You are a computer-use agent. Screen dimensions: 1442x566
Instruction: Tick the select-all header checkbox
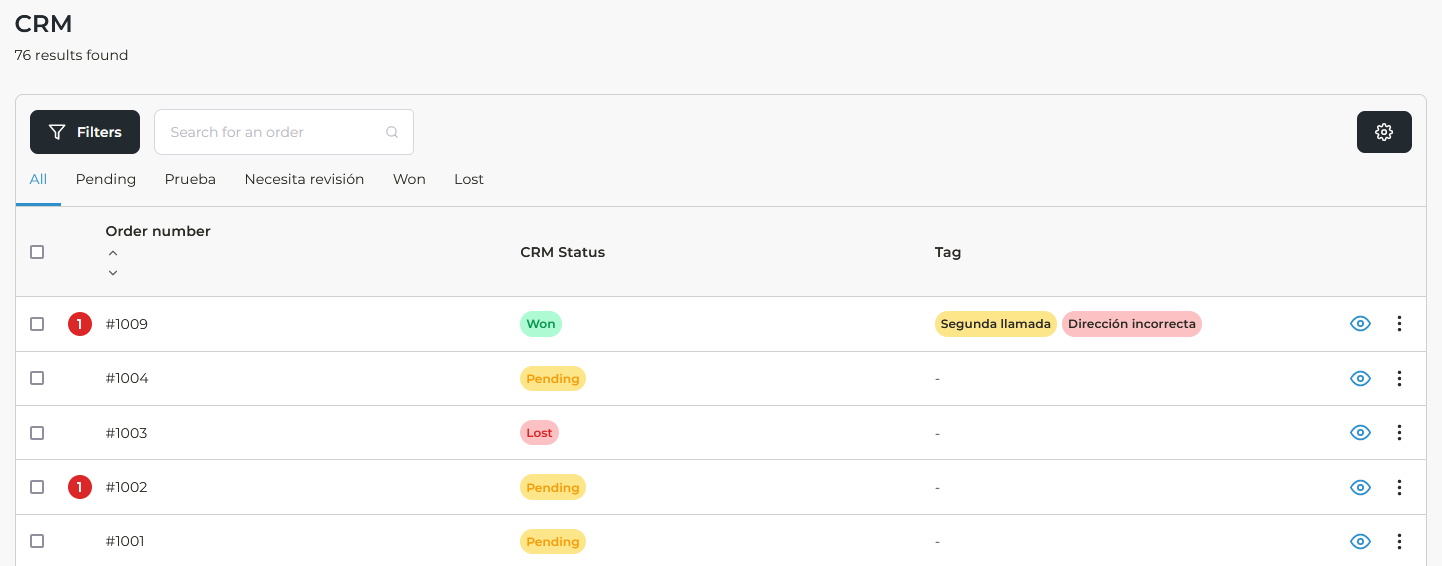coord(37,252)
